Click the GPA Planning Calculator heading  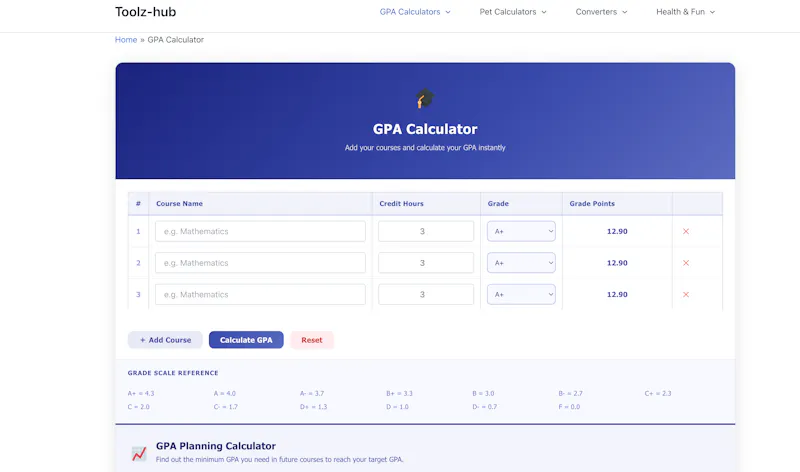(216, 446)
